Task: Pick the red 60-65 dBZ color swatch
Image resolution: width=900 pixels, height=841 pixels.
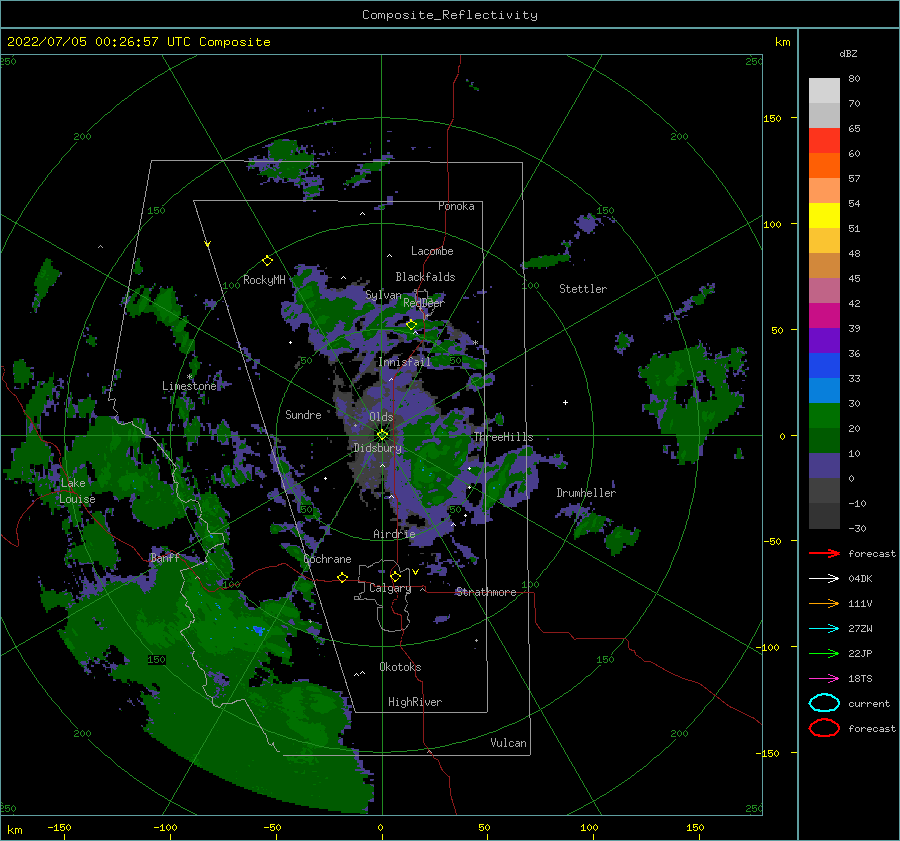Action: click(x=824, y=140)
